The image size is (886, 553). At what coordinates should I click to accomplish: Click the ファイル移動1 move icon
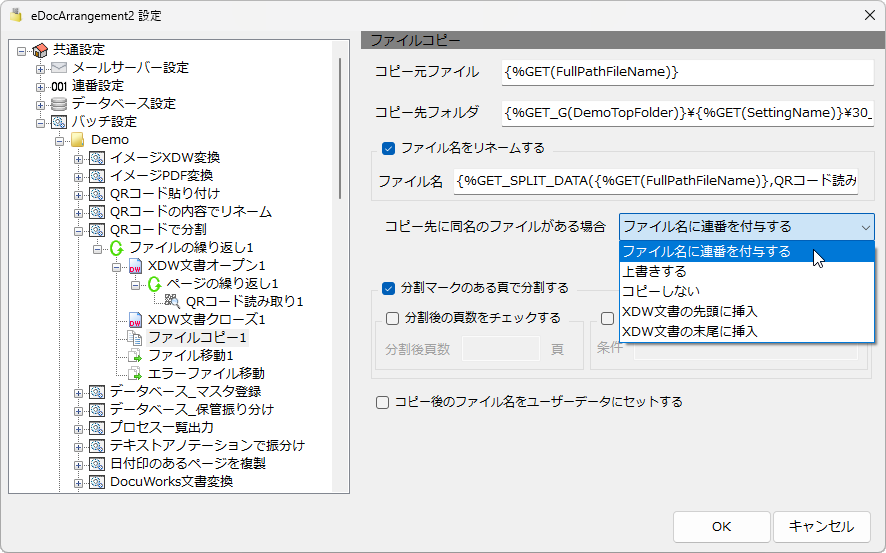(x=135, y=356)
